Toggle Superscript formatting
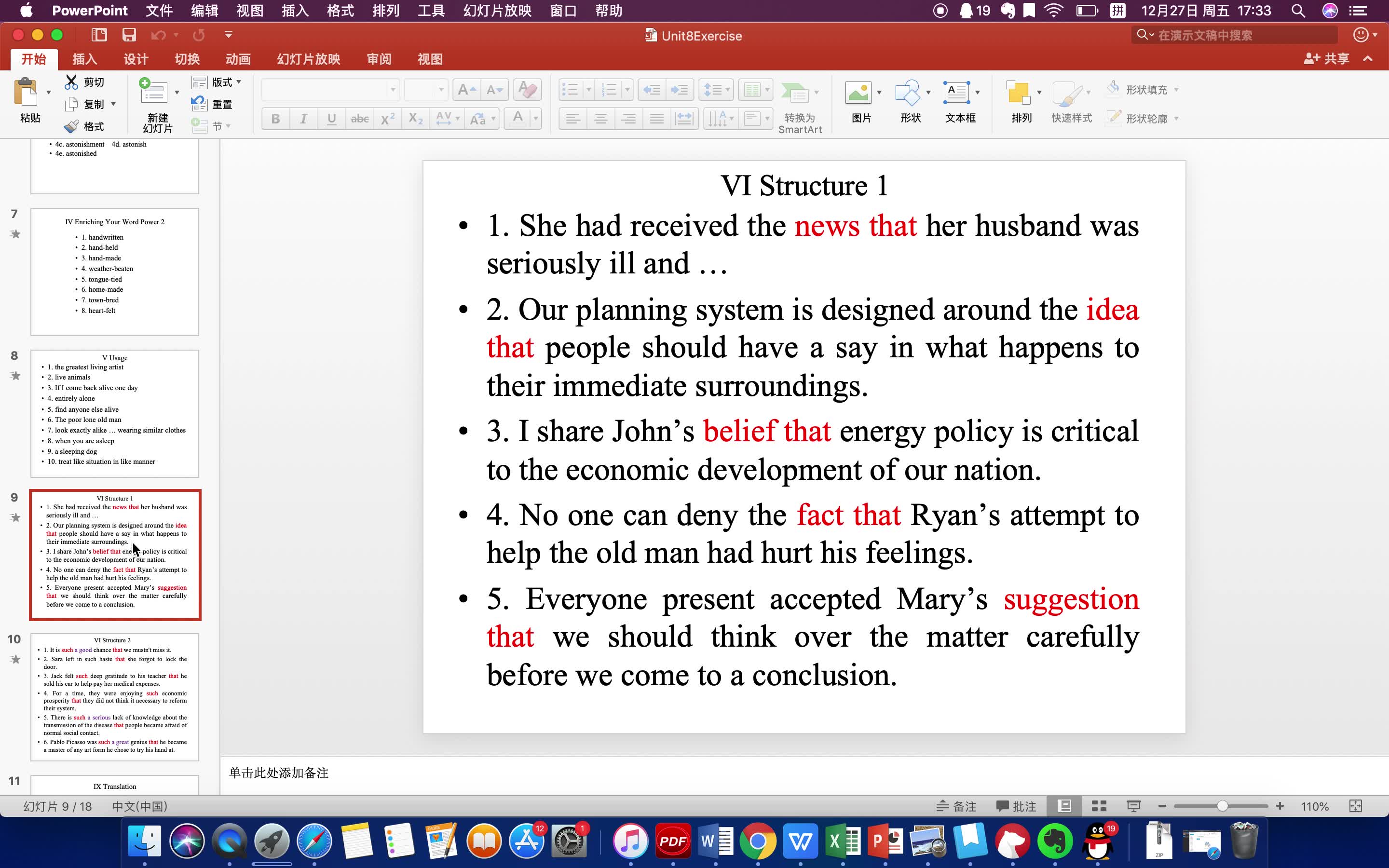Image resolution: width=1389 pixels, height=868 pixels. point(387,119)
